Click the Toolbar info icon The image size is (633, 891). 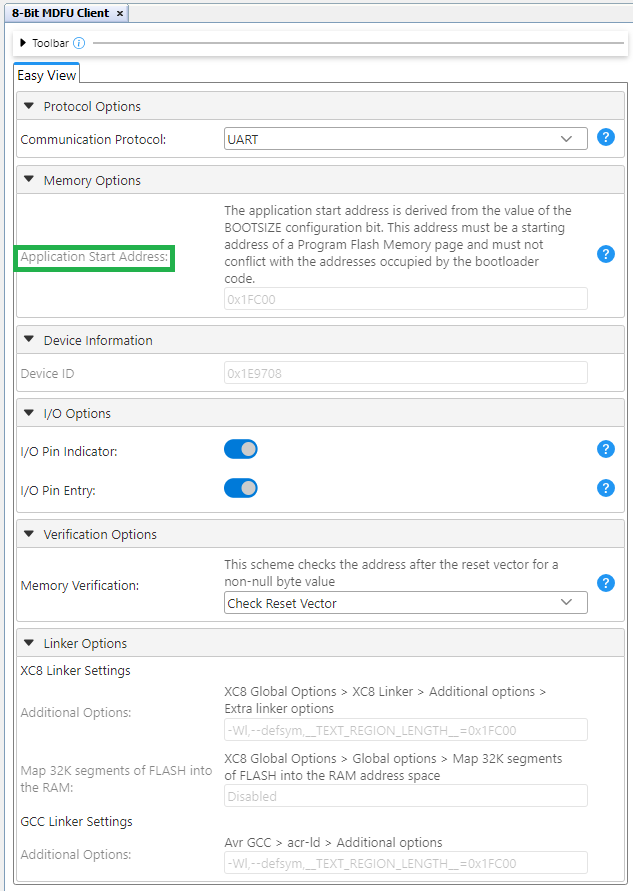click(x=79, y=44)
